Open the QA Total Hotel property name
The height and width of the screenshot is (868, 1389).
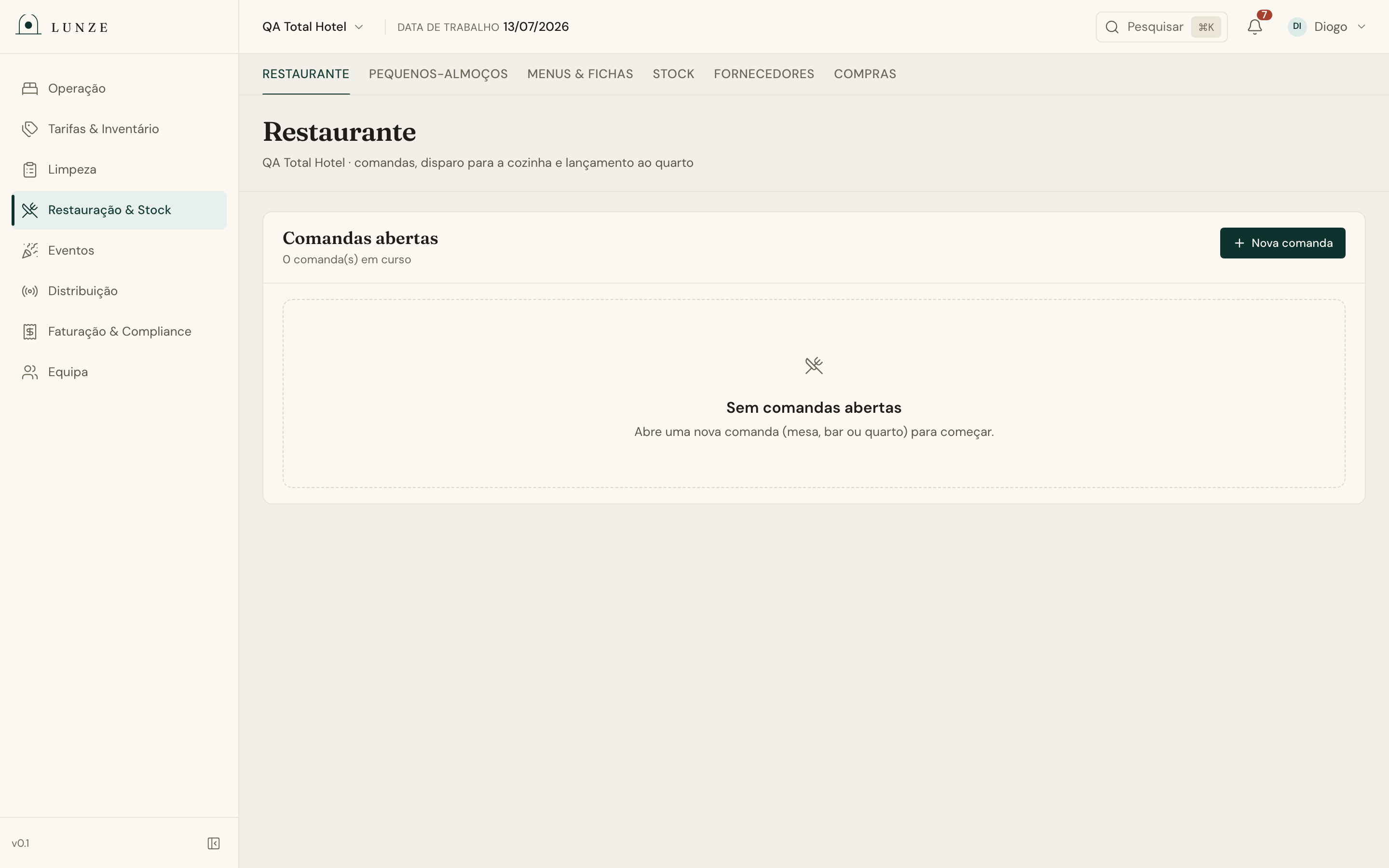(304, 27)
